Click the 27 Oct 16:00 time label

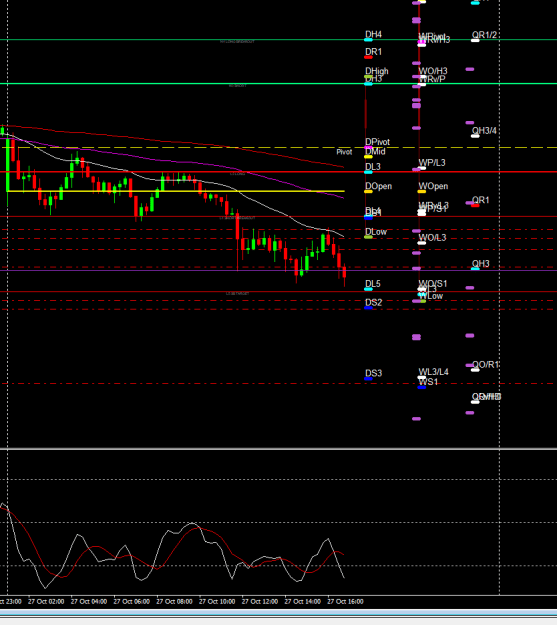(345, 601)
